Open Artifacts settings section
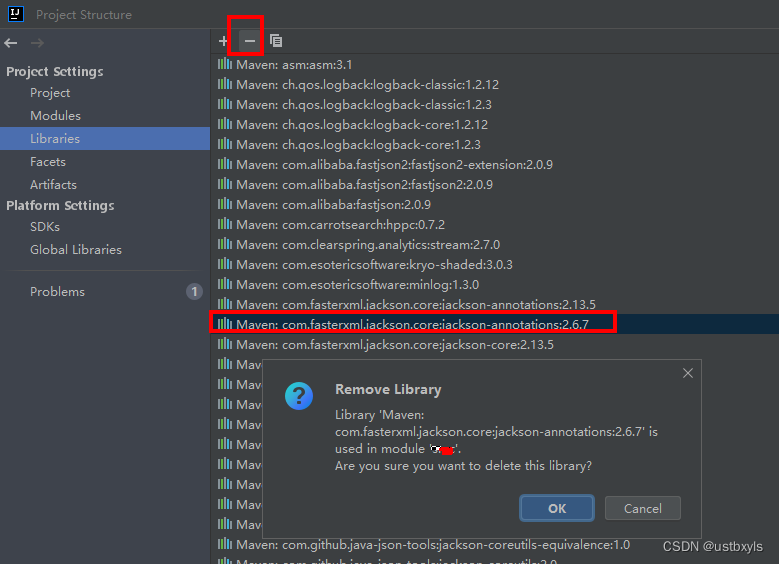779x564 pixels. point(53,185)
